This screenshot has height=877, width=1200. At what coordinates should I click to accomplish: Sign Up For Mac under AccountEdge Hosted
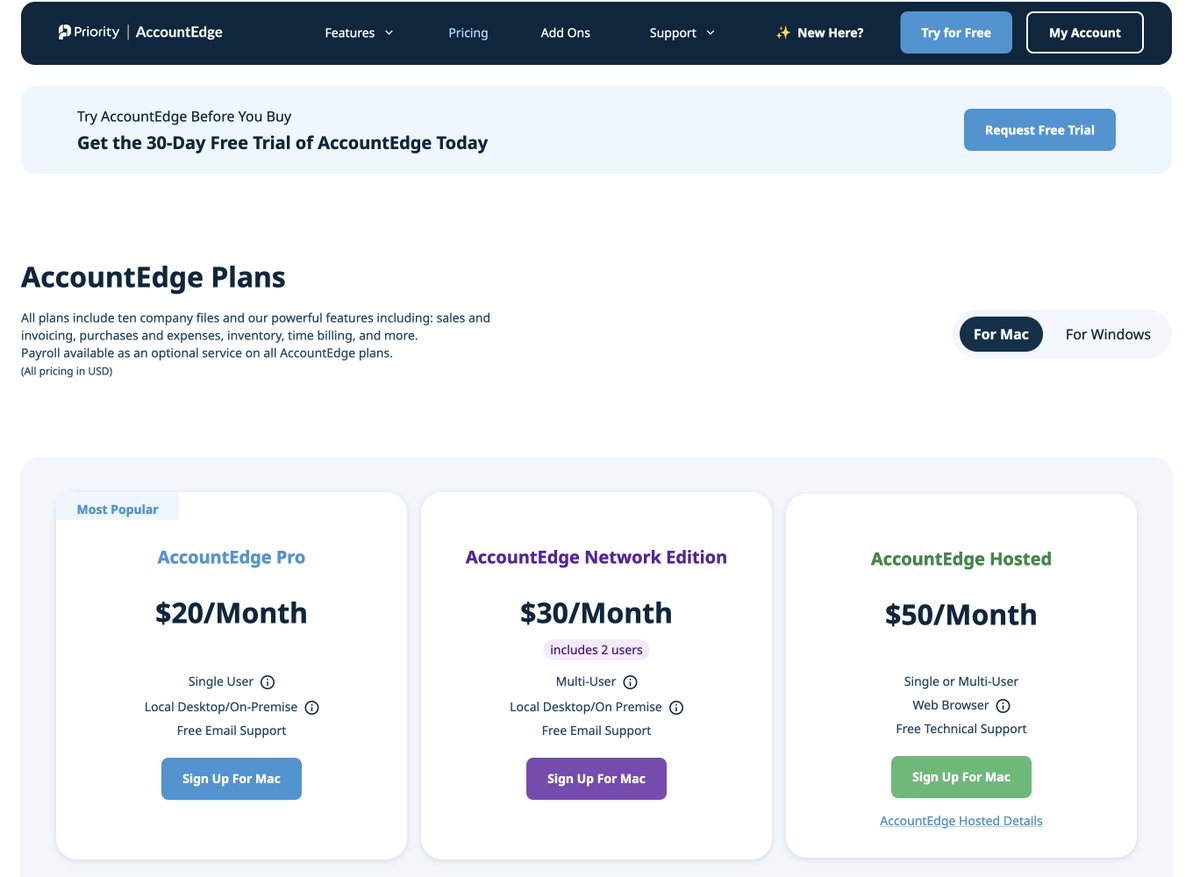coord(961,777)
